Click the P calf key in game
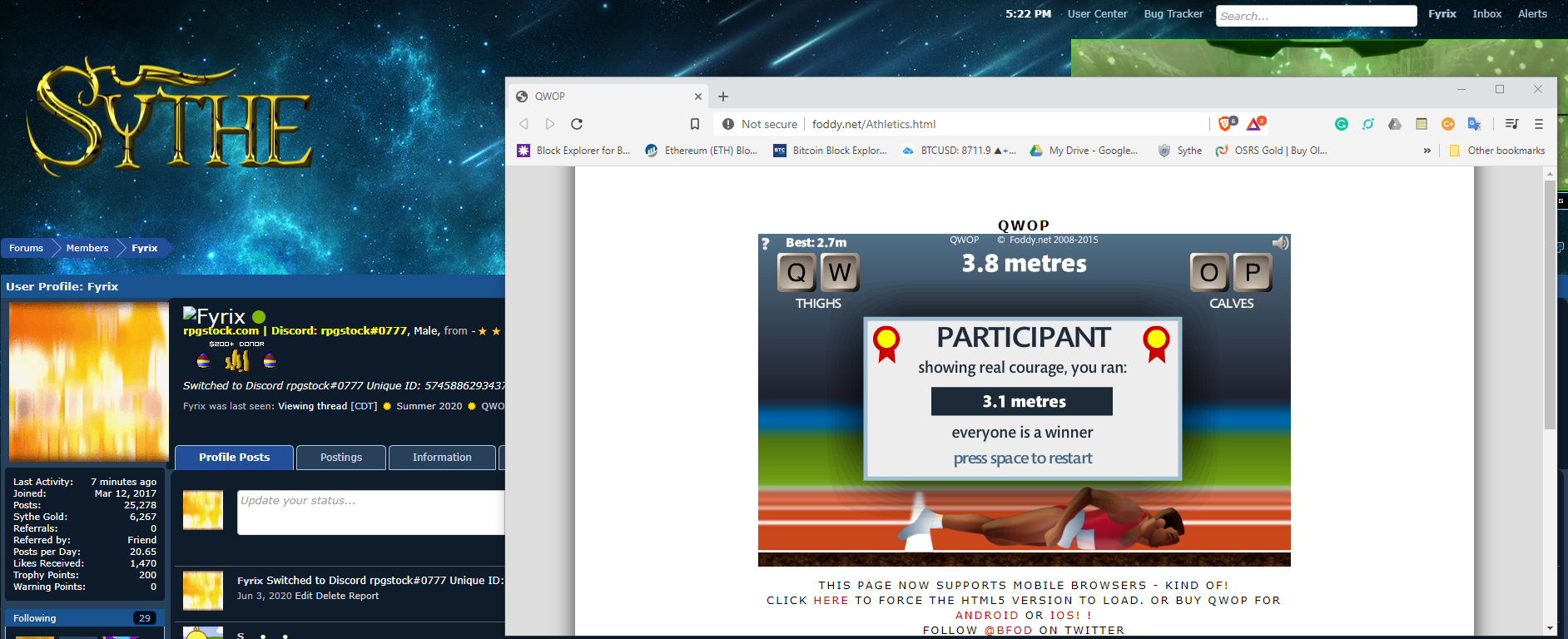The height and width of the screenshot is (639, 1568). [1253, 272]
